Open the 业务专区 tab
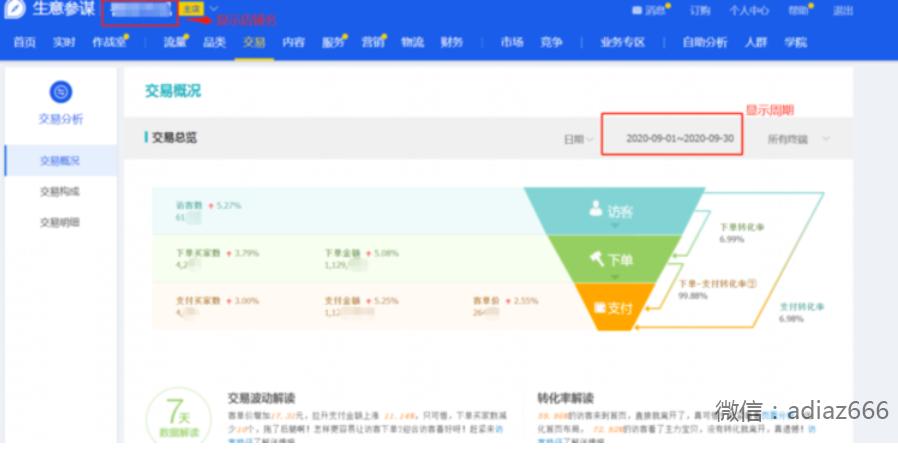898x457 pixels. point(623,42)
